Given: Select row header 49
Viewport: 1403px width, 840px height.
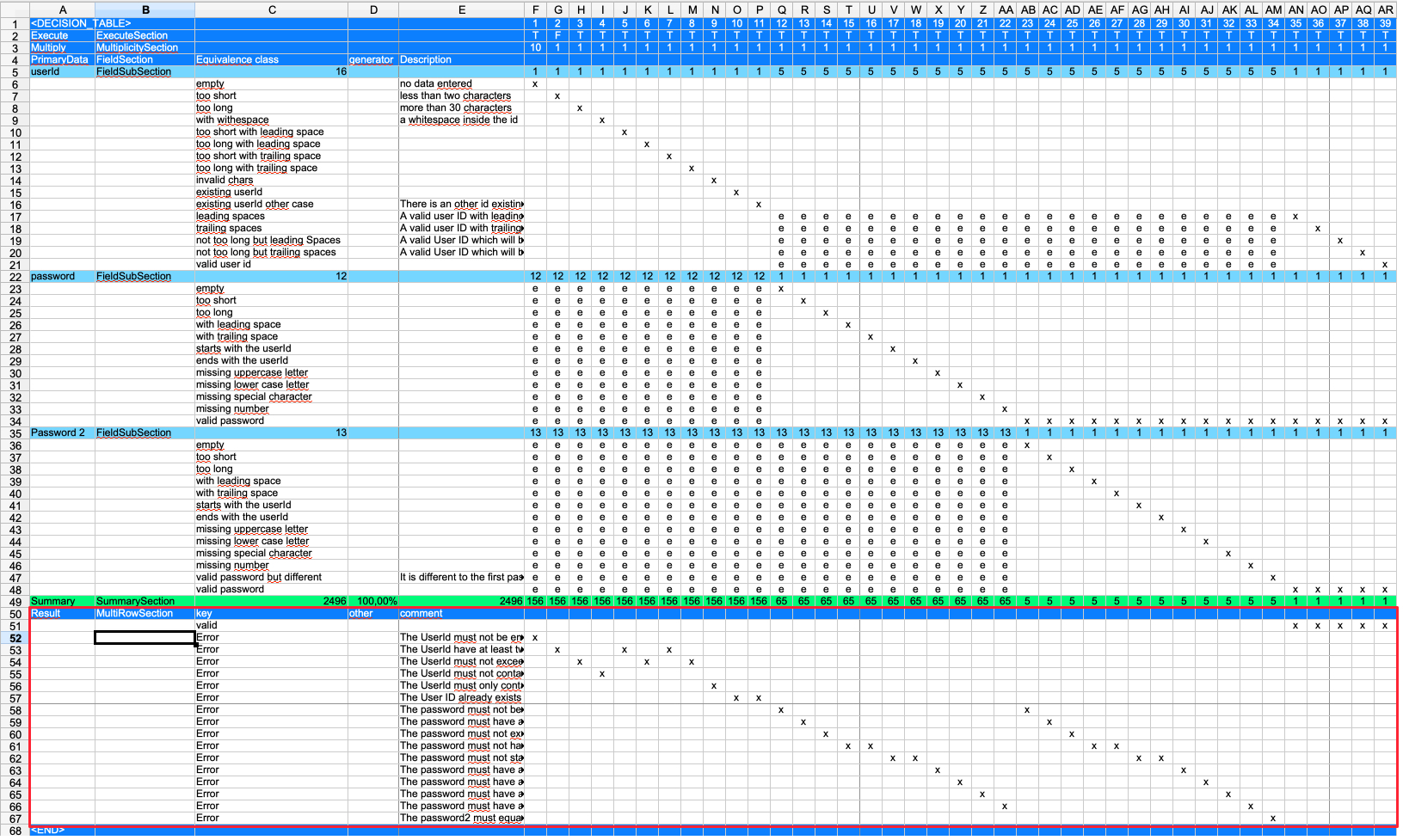Looking at the screenshot, I should 15,601.
